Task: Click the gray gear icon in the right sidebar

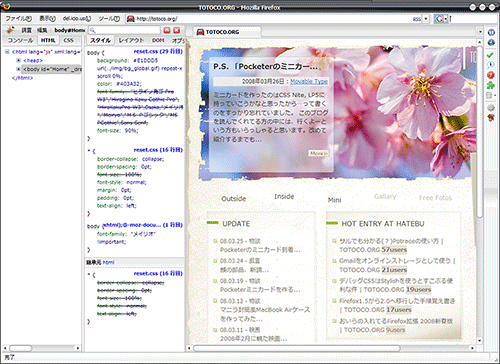Action: [x=491, y=107]
